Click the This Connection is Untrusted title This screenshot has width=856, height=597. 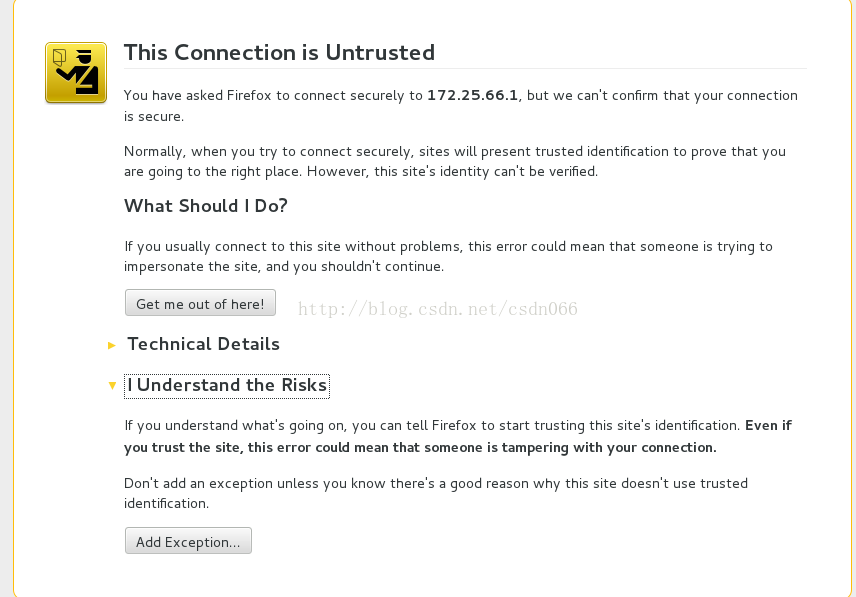tap(279, 53)
